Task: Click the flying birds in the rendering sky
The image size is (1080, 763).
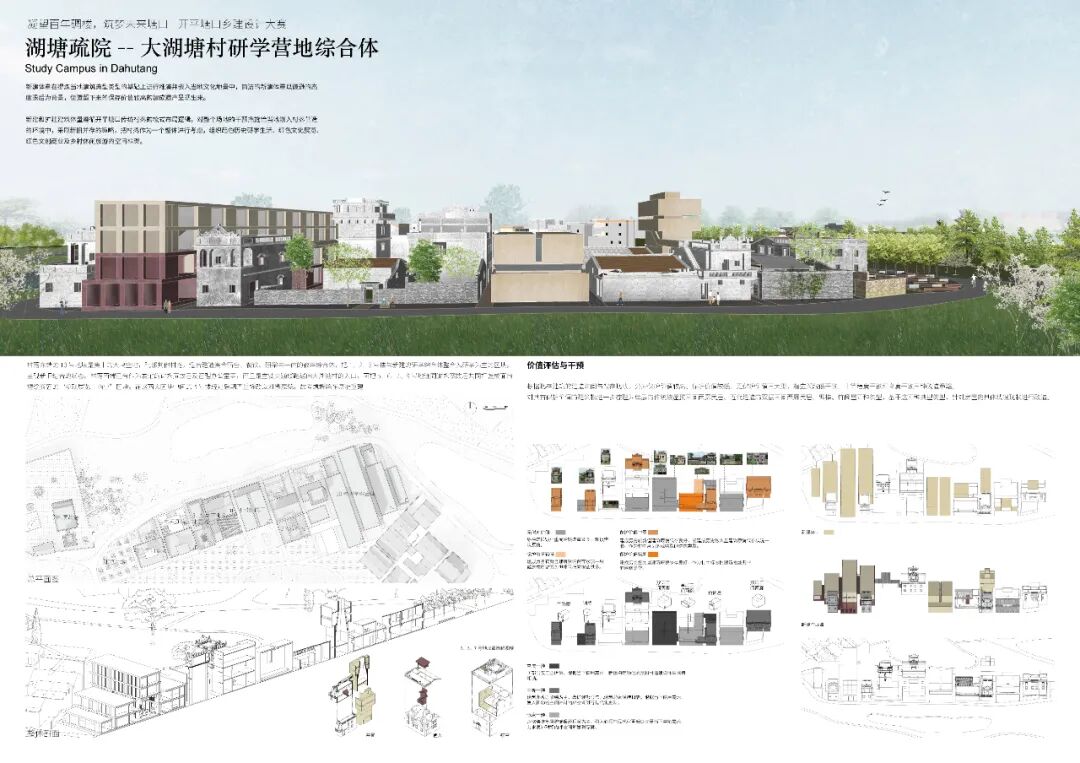Action: [x=882, y=198]
